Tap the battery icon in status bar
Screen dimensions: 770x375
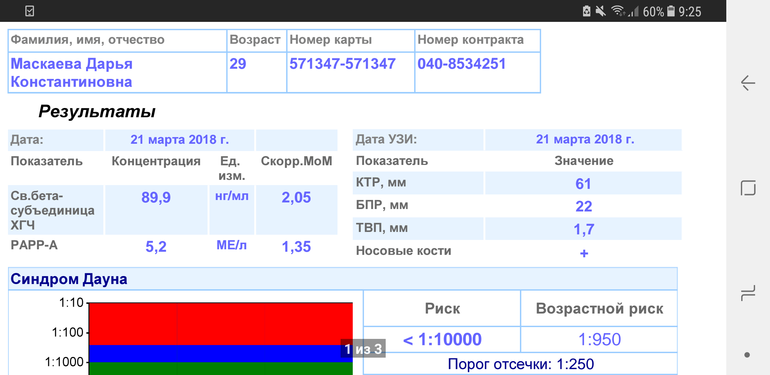671,11
